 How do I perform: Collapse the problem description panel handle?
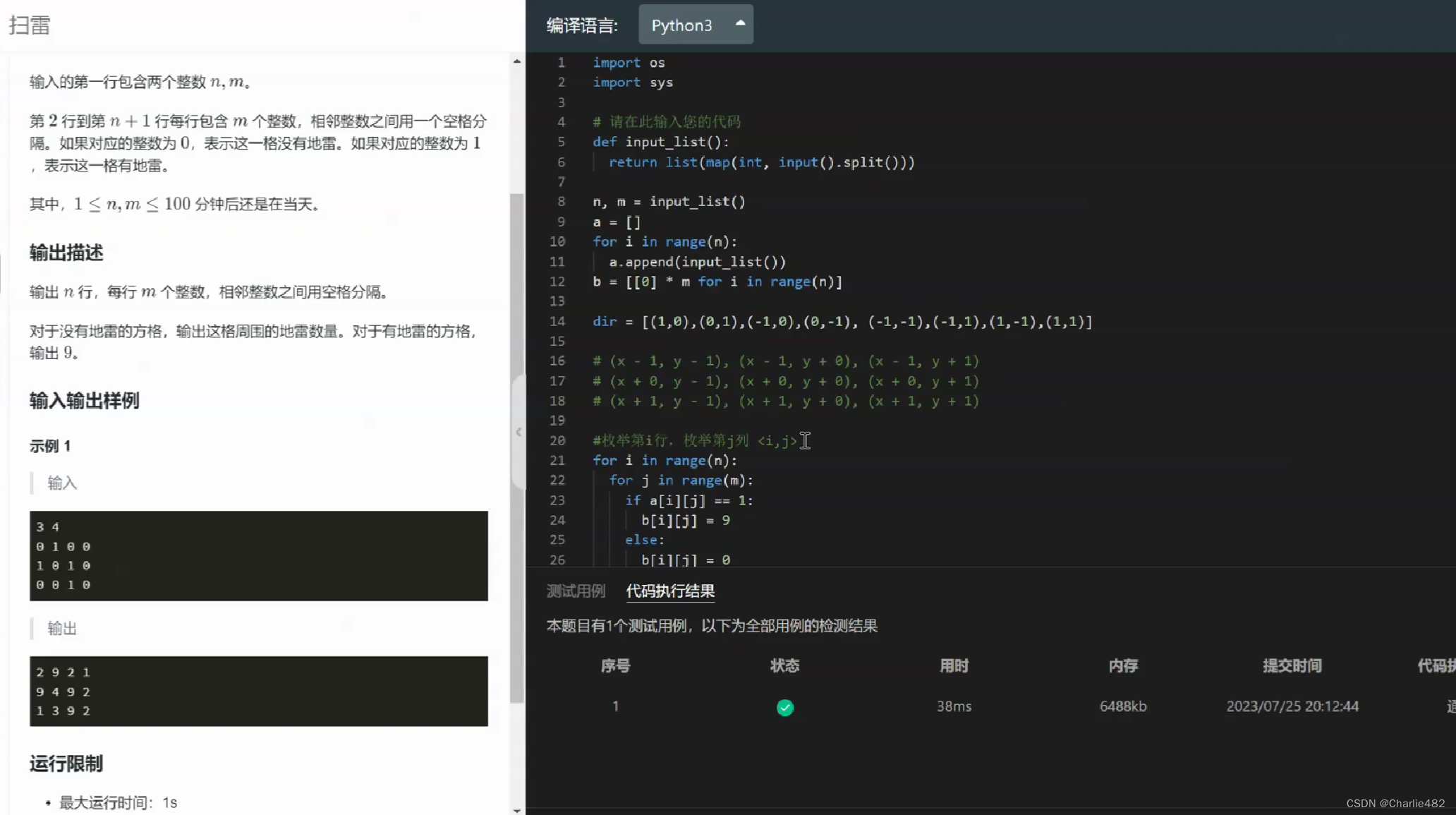pyautogui.click(x=518, y=432)
